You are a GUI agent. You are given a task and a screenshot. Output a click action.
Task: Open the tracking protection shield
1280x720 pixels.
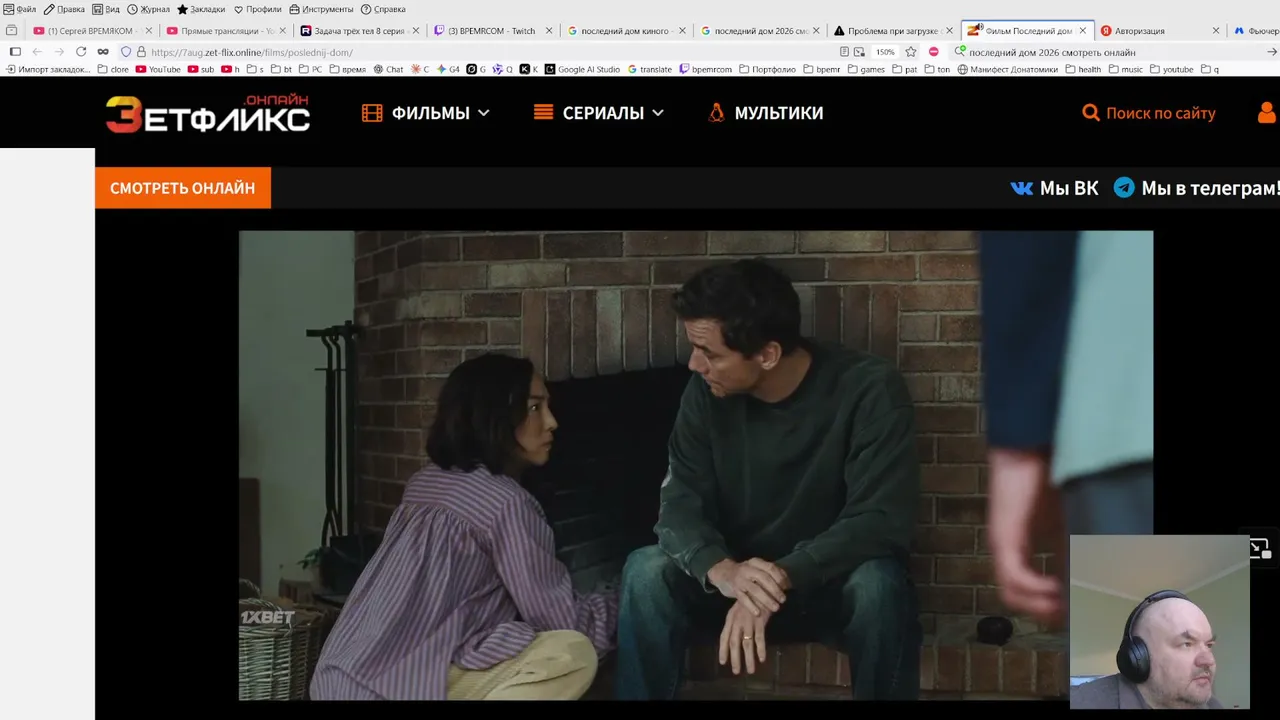(x=126, y=52)
